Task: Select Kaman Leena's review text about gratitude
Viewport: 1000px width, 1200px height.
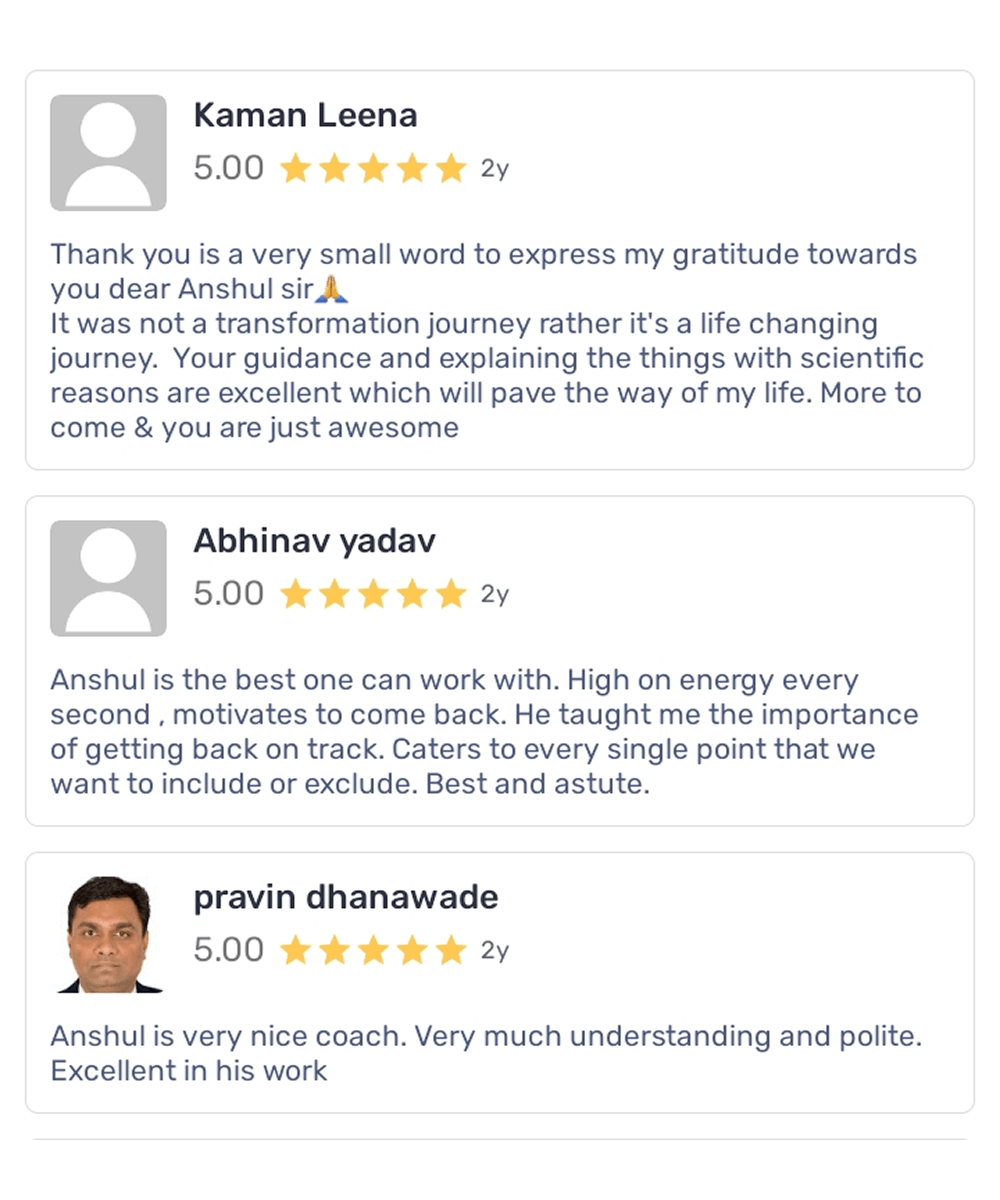Action: coord(485,341)
